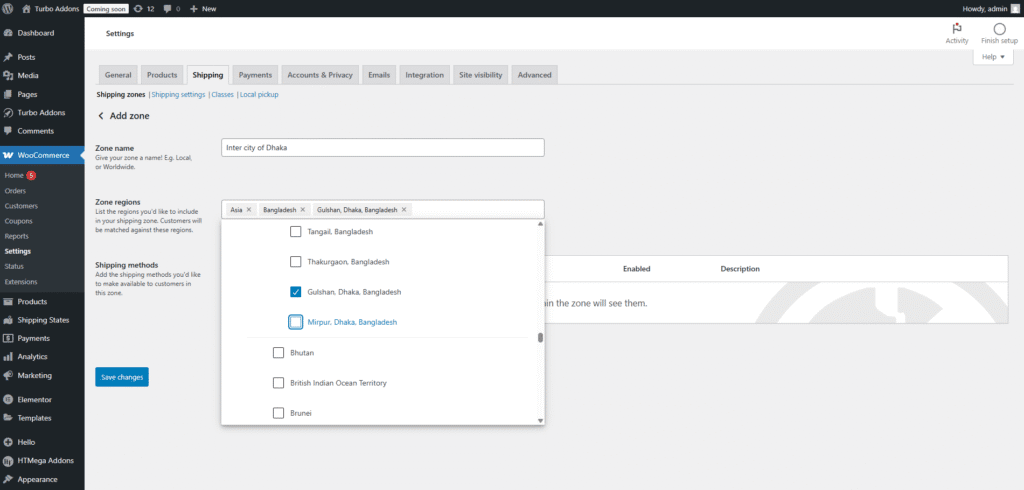This screenshot has width=1024, height=490.
Task: Expand the Help dropdown
Action: coord(993,57)
